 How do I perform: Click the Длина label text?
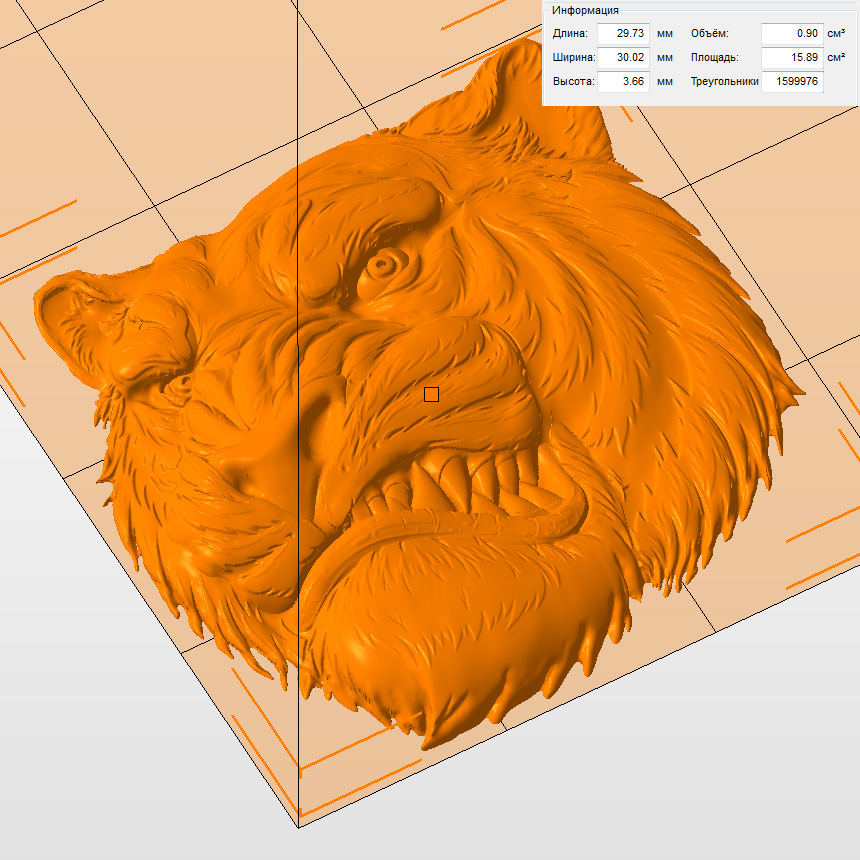tap(571, 34)
